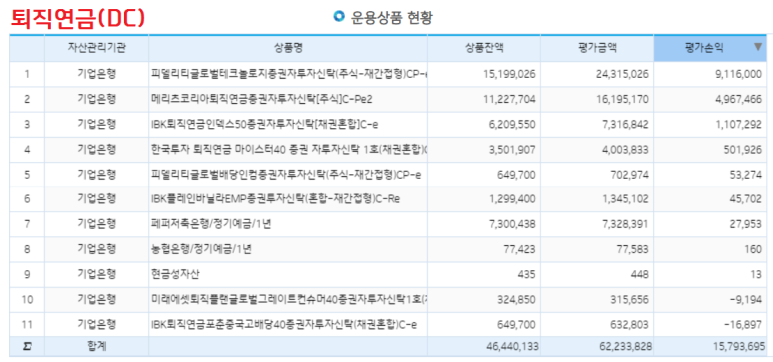
Task: Click the sort arrow in 평가손익 header
Action: (758, 47)
